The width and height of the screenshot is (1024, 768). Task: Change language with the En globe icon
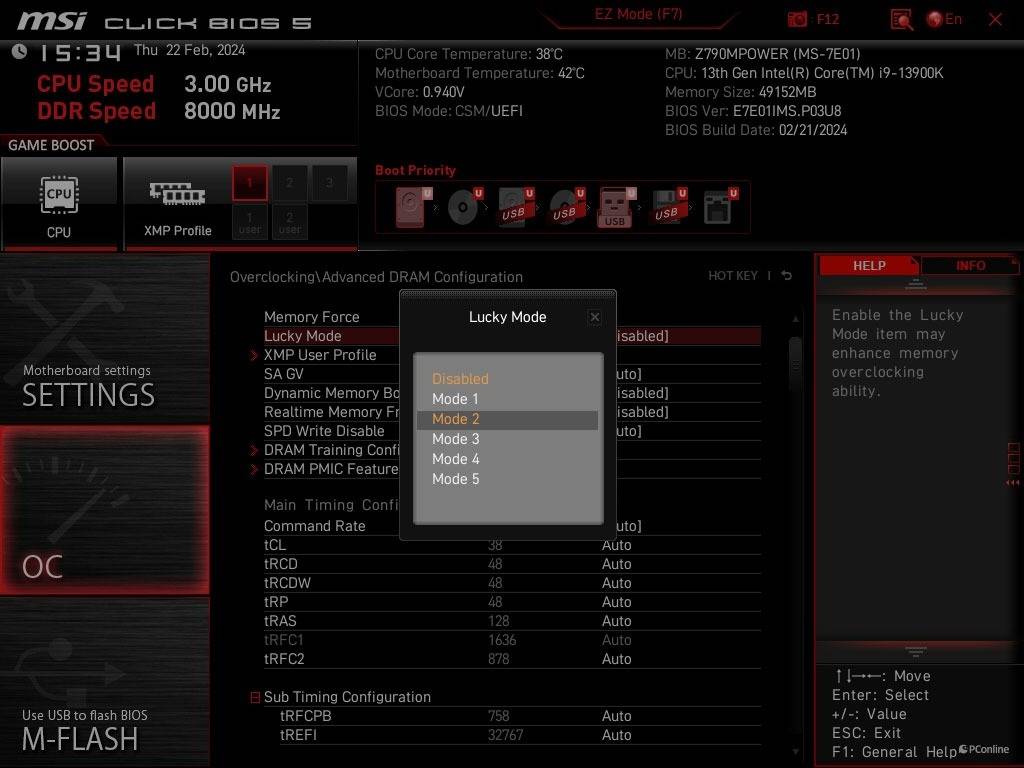(944, 19)
